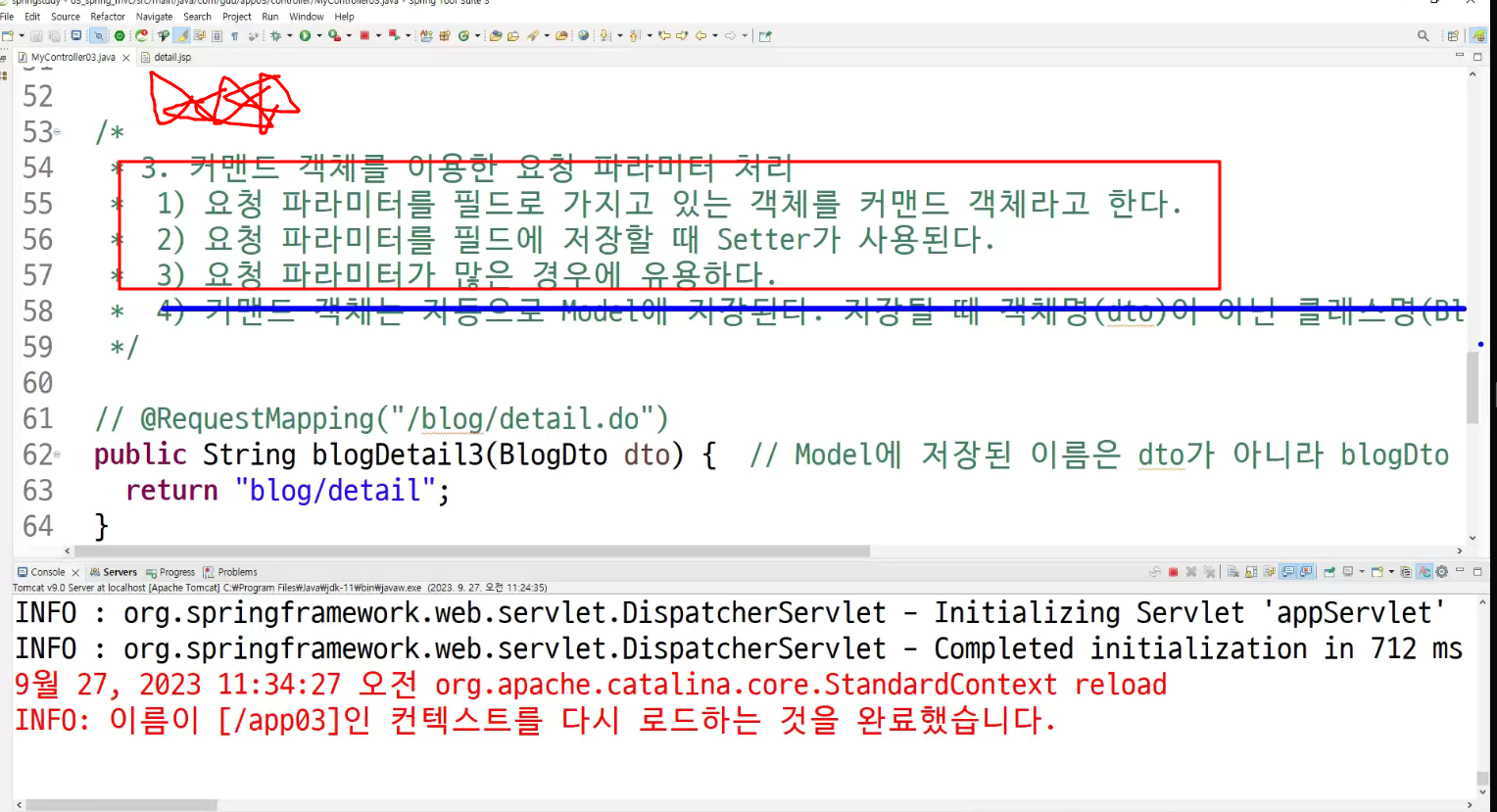This screenshot has height=812, width=1497.
Task: Open the New file dropdown arrow
Action: pos(22,35)
